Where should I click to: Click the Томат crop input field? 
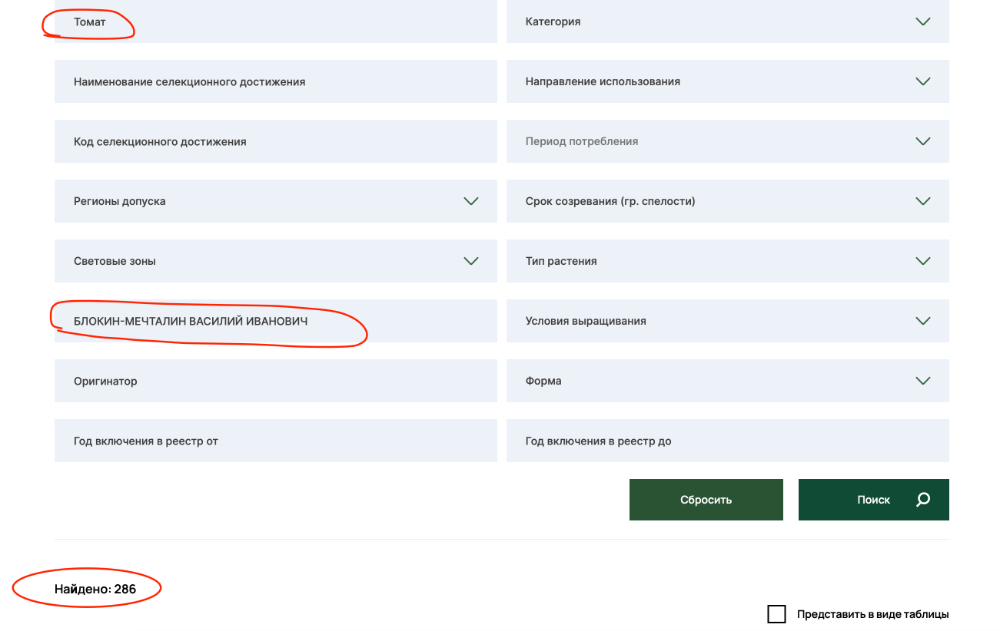[x=275, y=22]
